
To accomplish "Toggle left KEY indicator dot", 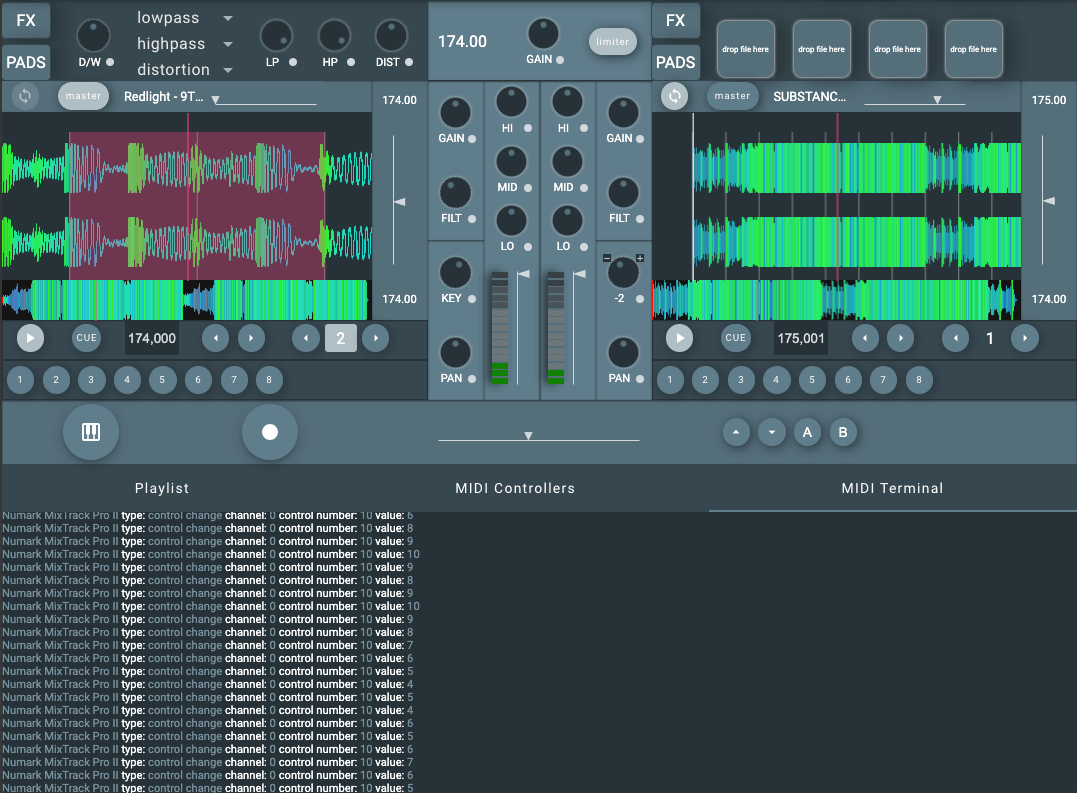I will 472,299.
